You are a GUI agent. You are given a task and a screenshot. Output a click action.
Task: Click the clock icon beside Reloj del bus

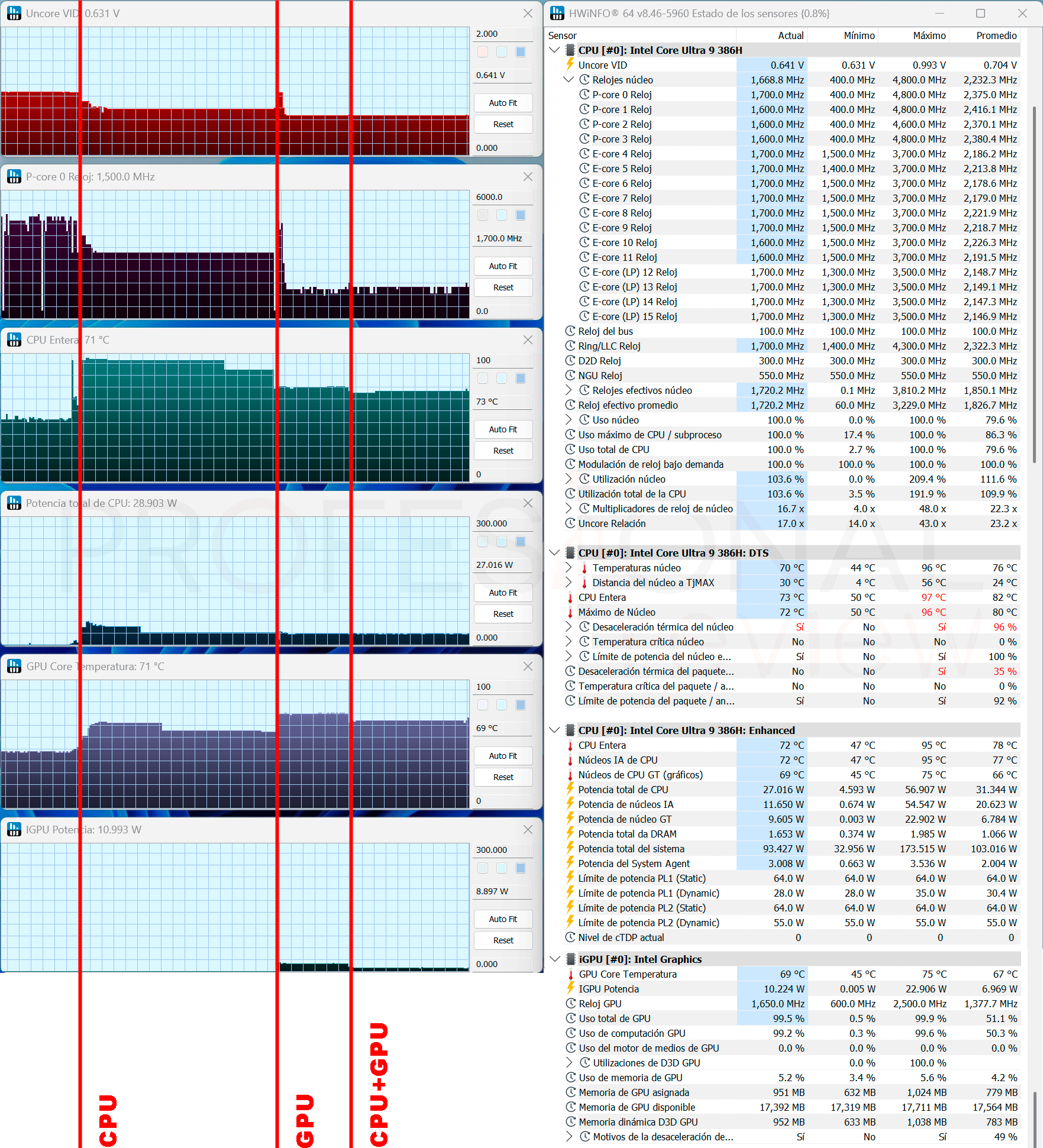[570, 331]
